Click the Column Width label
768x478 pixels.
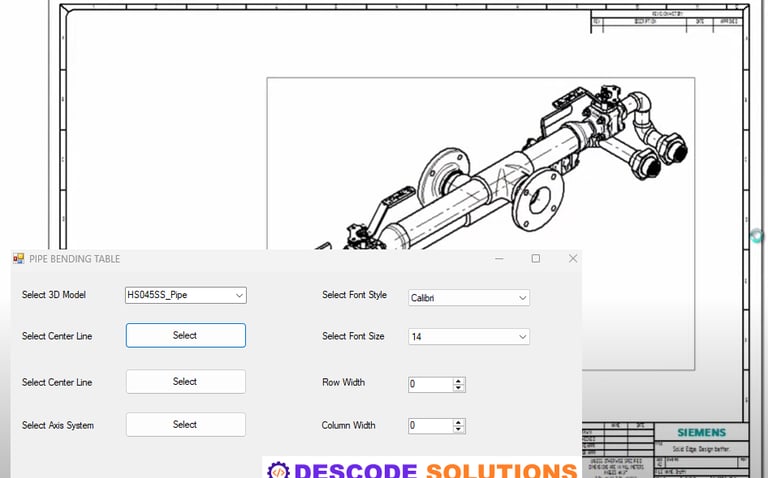tap(348, 426)
